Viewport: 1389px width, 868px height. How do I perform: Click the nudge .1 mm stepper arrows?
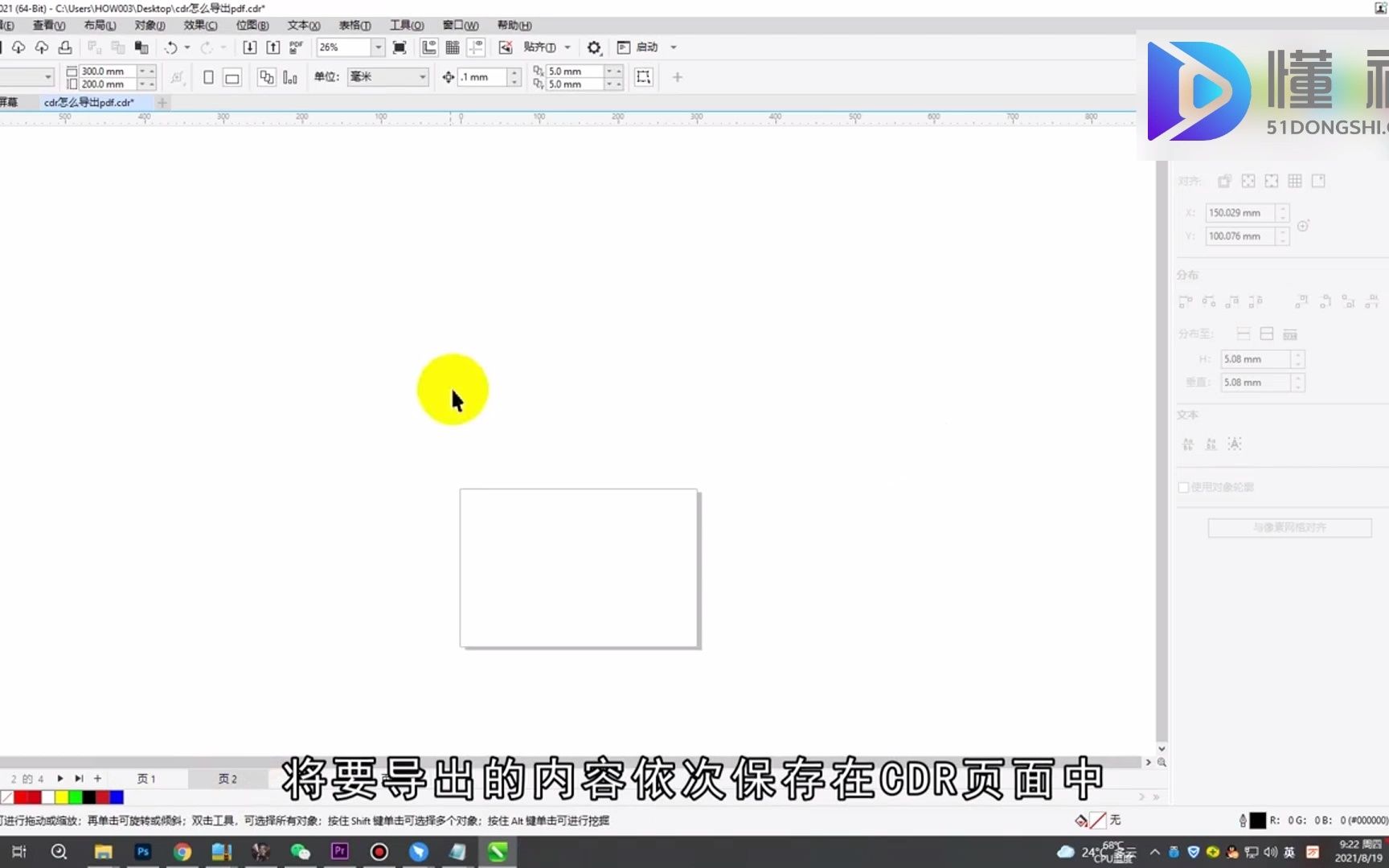click(514, 77)
